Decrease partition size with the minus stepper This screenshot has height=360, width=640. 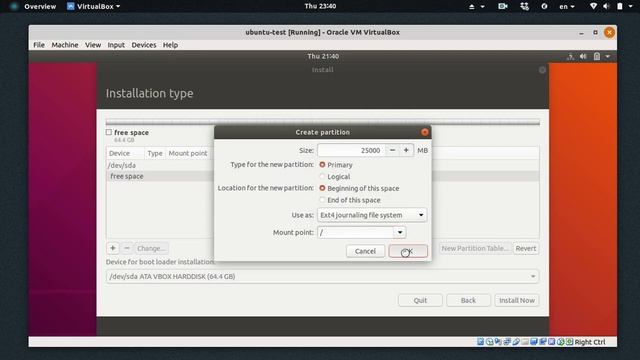click(392, 150)
